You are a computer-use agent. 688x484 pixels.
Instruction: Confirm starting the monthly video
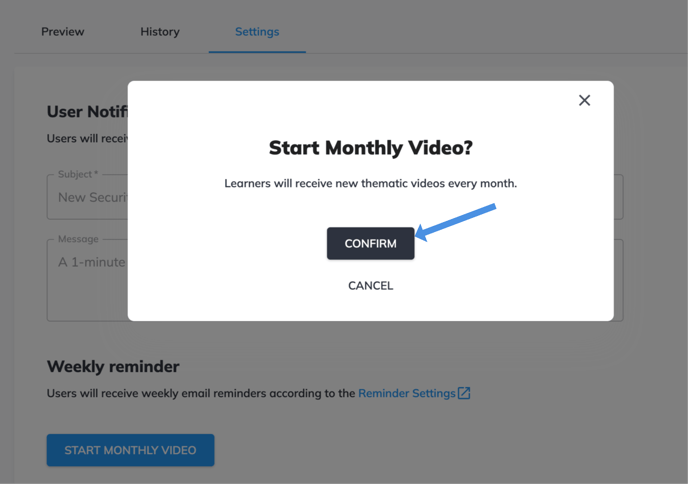[370, 244]
